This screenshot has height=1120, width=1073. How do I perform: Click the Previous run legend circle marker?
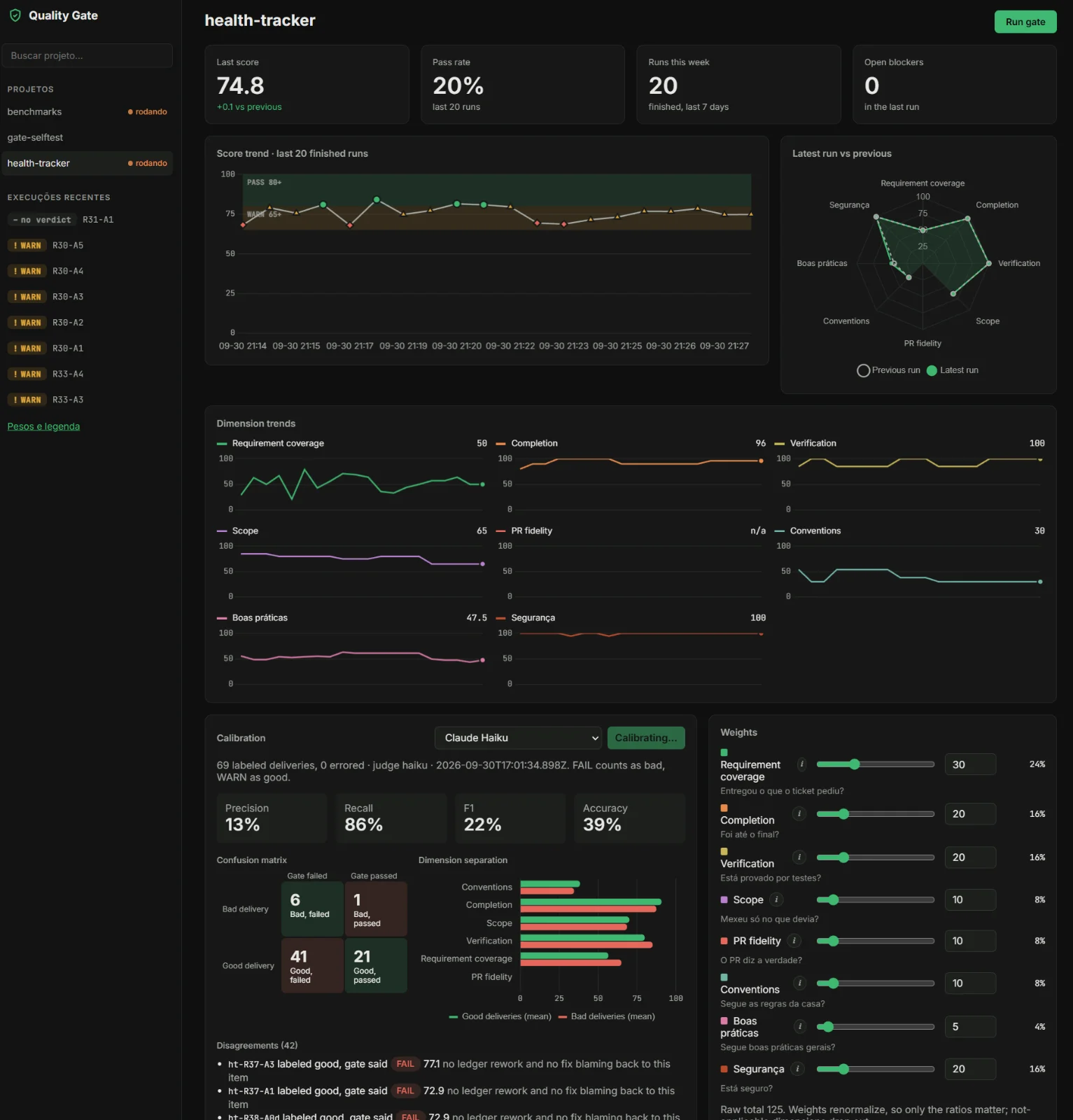[864, 370]
